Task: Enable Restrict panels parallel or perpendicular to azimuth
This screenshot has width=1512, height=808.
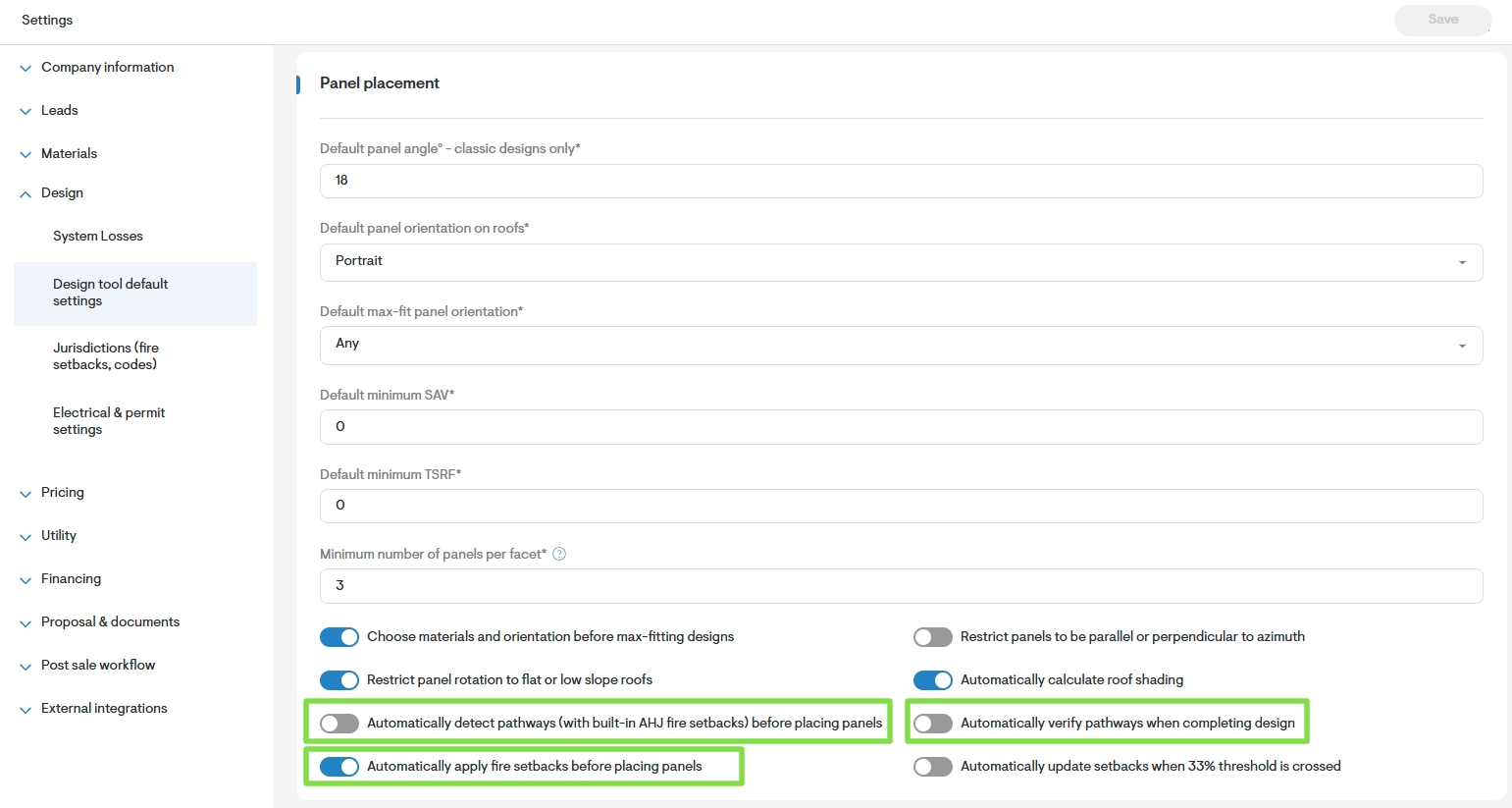Action: [933, 637]
